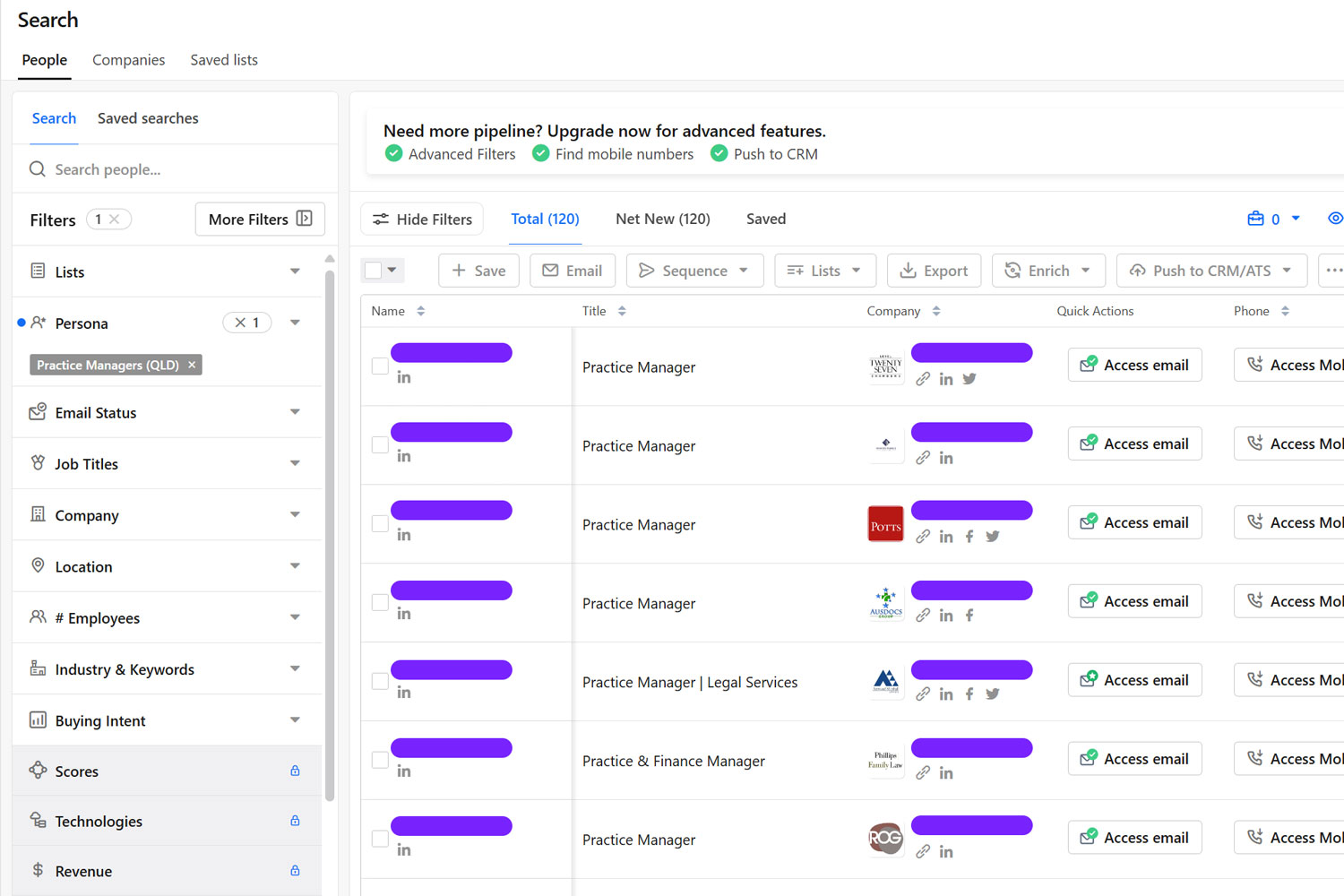The width and height of the screenshot is (1344, 896).
Task: Click the company website link icon in the Potts row
Action: click(x=923, y=536)
